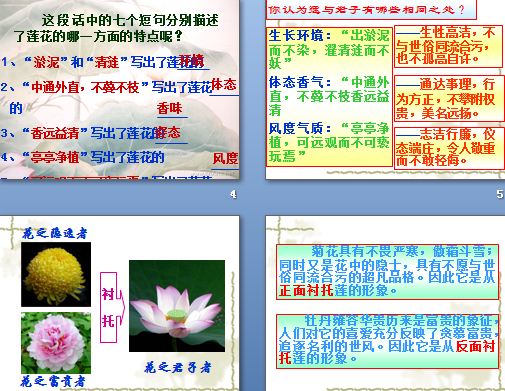Click the lotus flower photo
Image resolution: width=505 pixels, height=391 pixels.
point(177,306)
